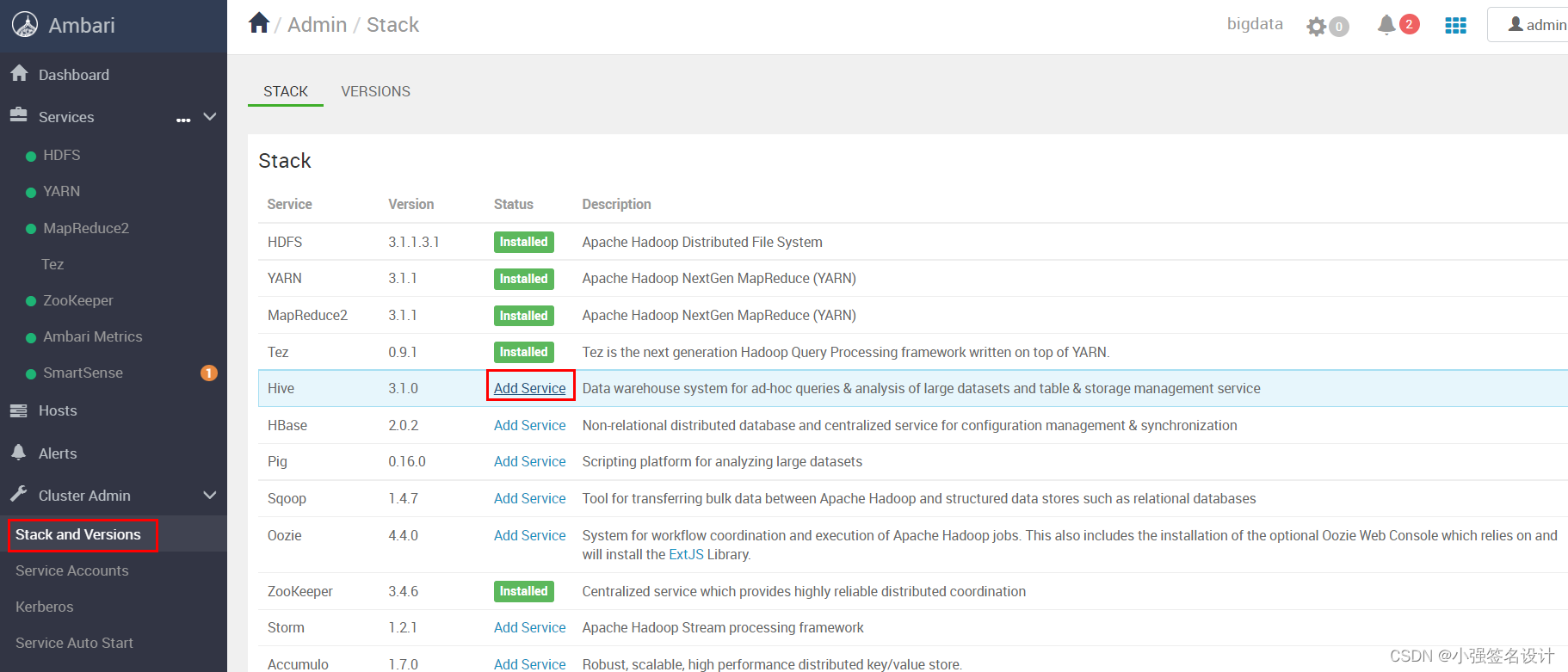Viewport: 1568px width, 672px height.
Task: Click Add Service for Storm
Action: click(x=530, y=627)
